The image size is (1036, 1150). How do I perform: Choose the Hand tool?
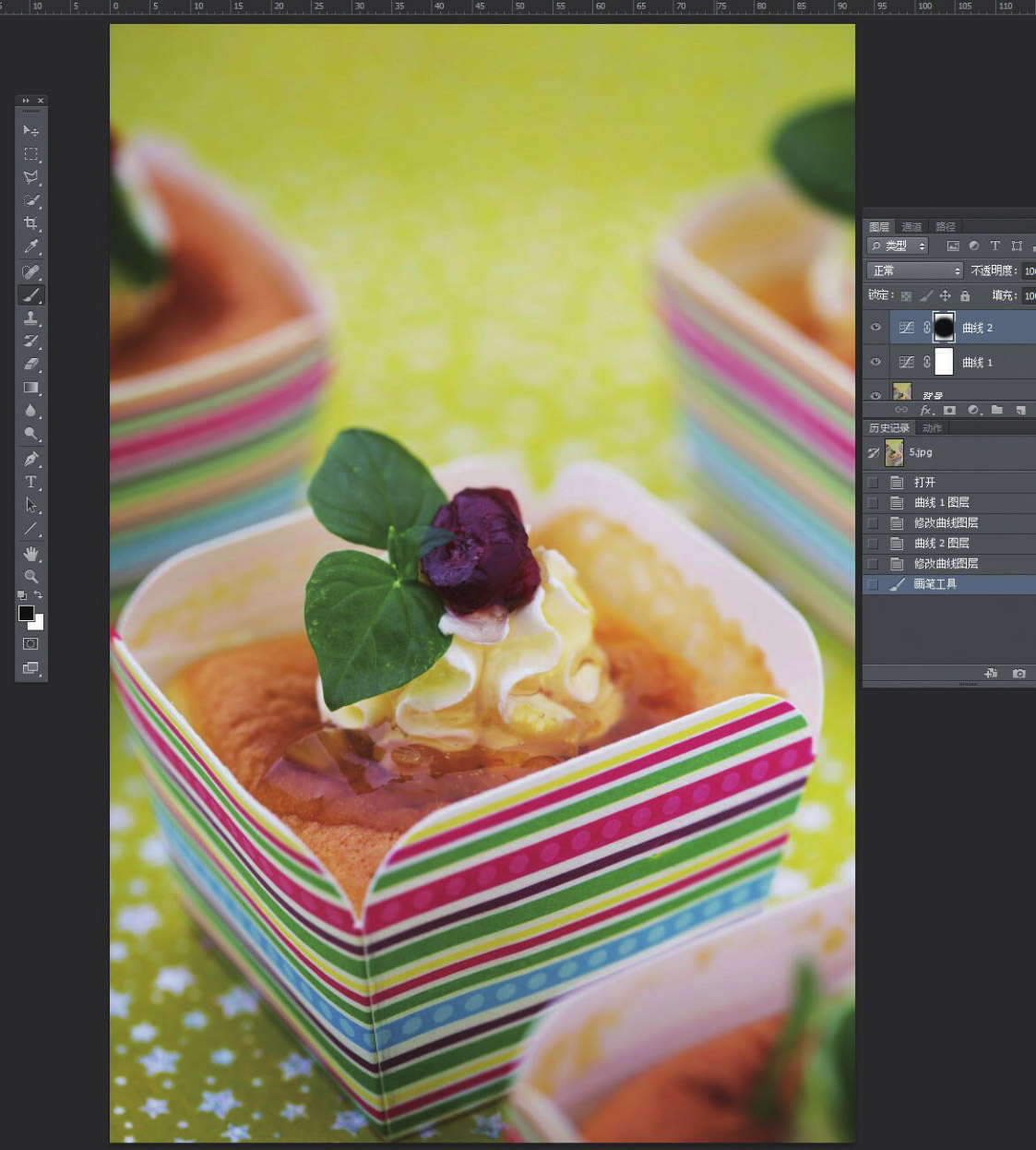point(30,554)
